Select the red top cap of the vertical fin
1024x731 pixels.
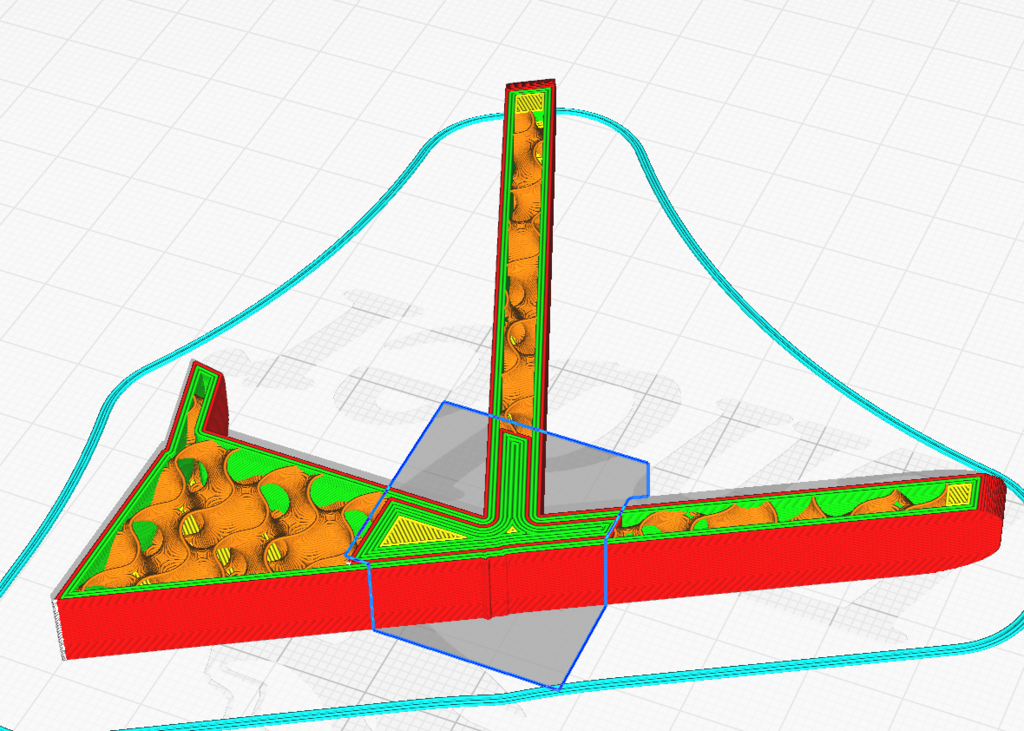click(531, 86)
